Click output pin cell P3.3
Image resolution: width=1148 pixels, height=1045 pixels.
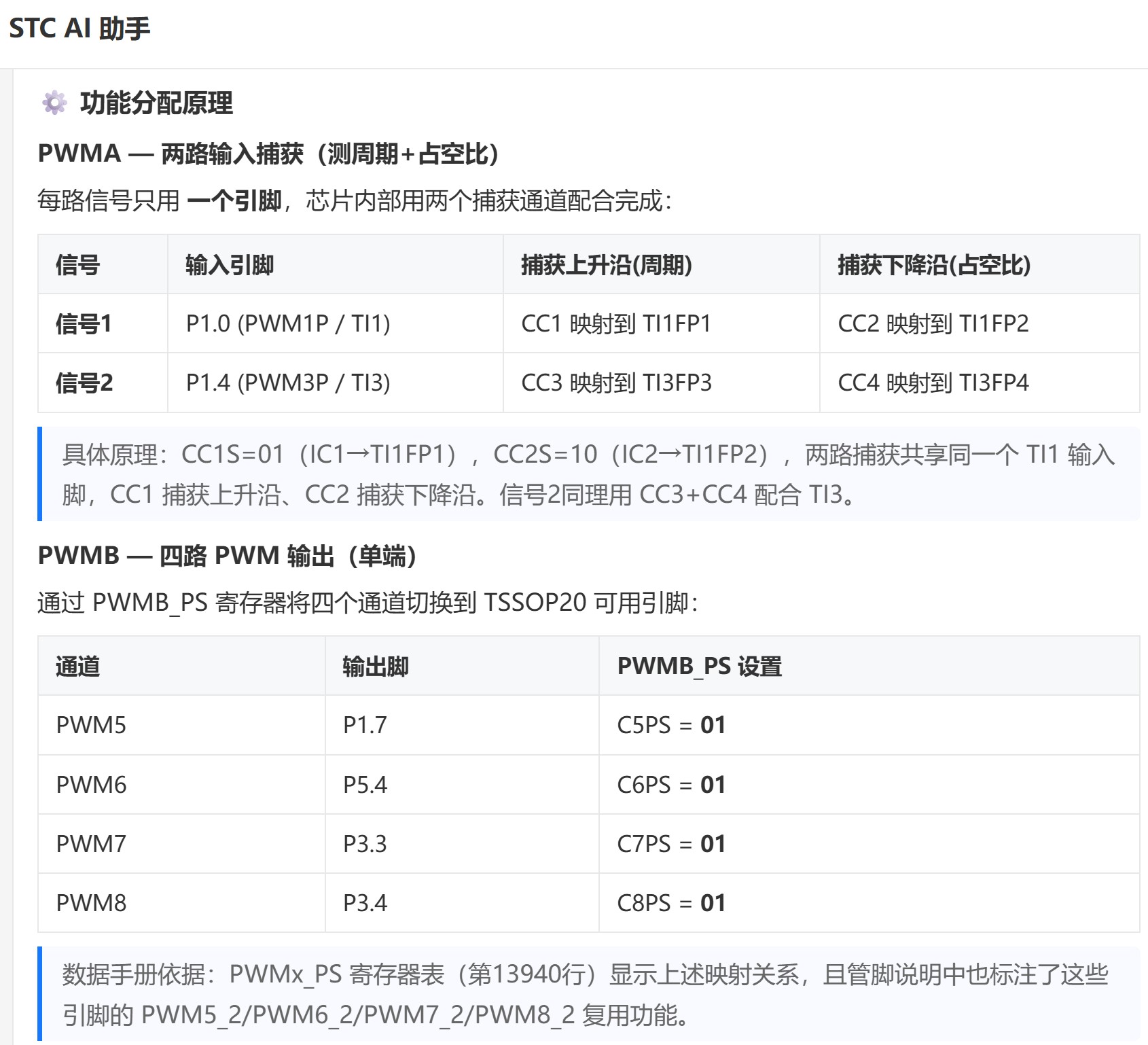click(x=462, y=844)
